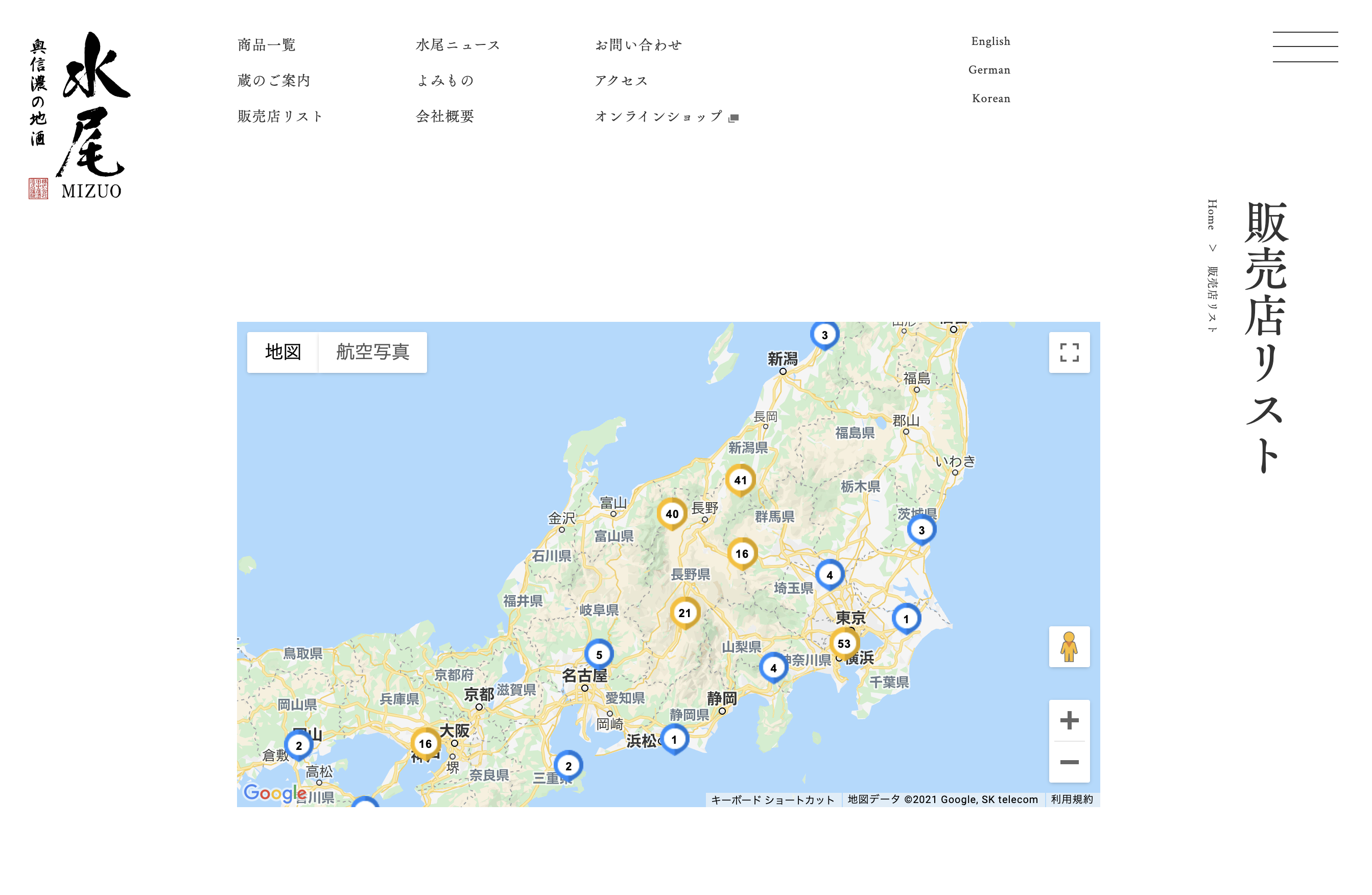
Task: Click the Mizuo logo
Action: (x=80, y=115)
